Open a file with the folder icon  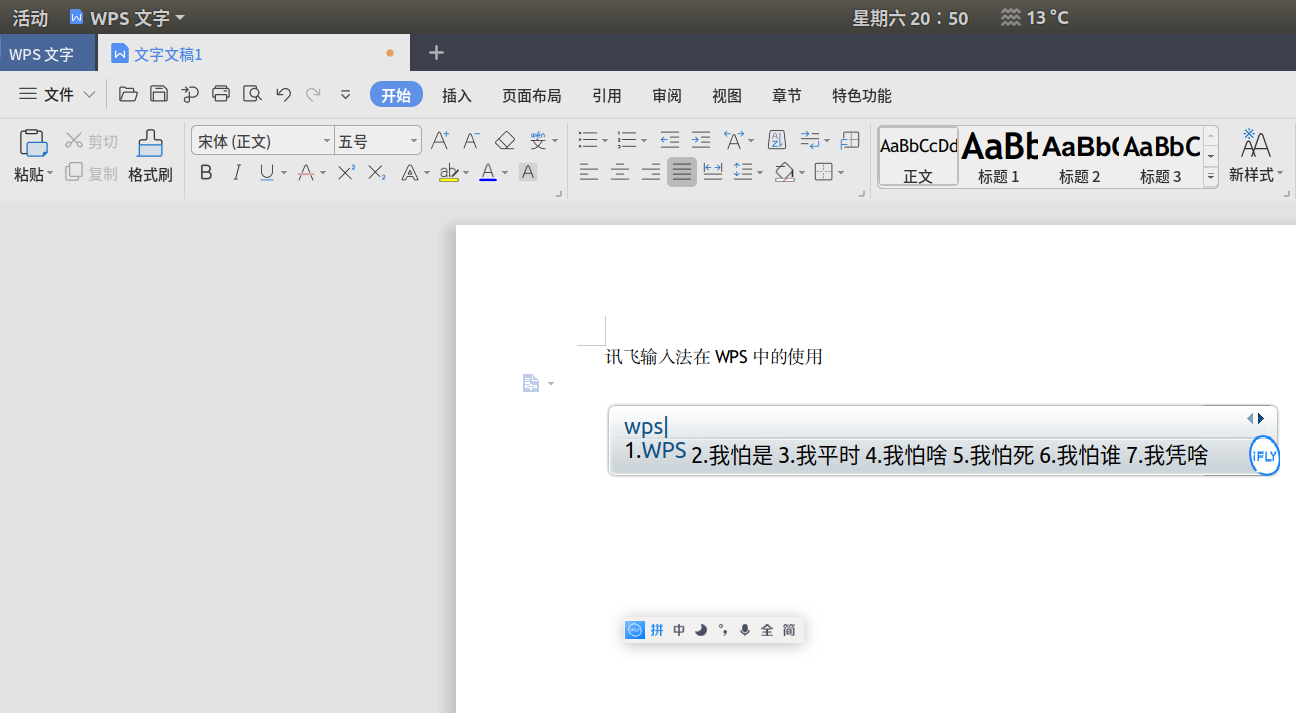pyautogui.click(x=128, y=95)
